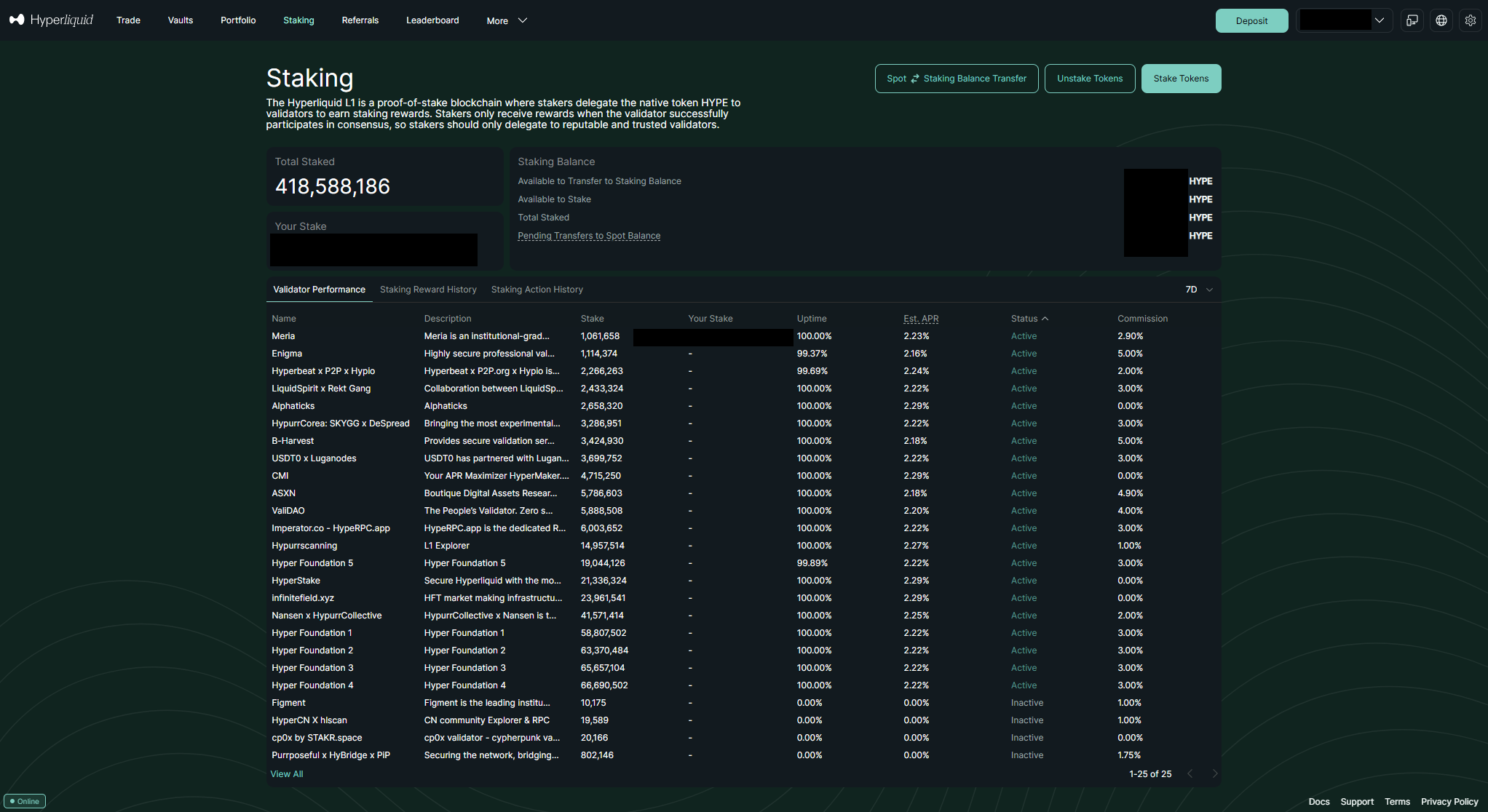Click Pending Transfers to Spot Balance link
1488x812 pixels.
tap(589, 236)
